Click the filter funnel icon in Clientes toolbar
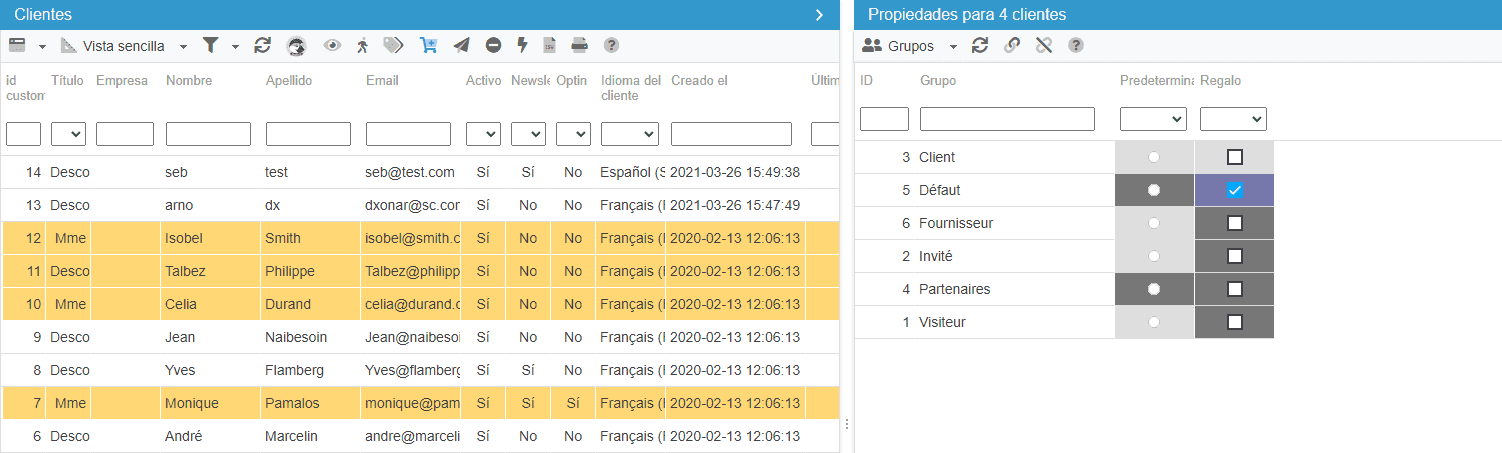Image resolution: width=1502 pixels, height=453 pixels. pyautogui.click(x=210, y=45)
